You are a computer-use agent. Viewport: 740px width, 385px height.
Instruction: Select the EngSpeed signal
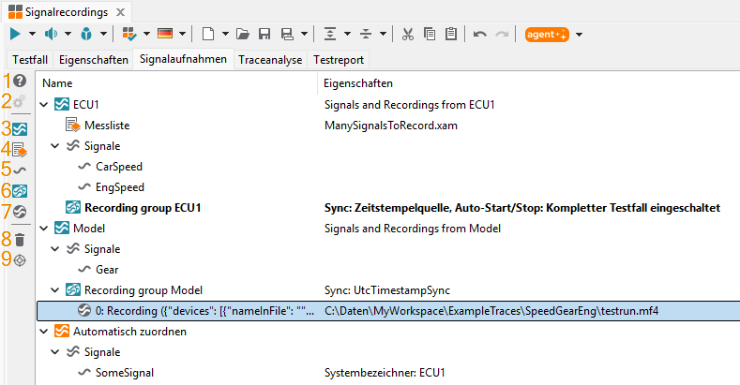(388, 187)
